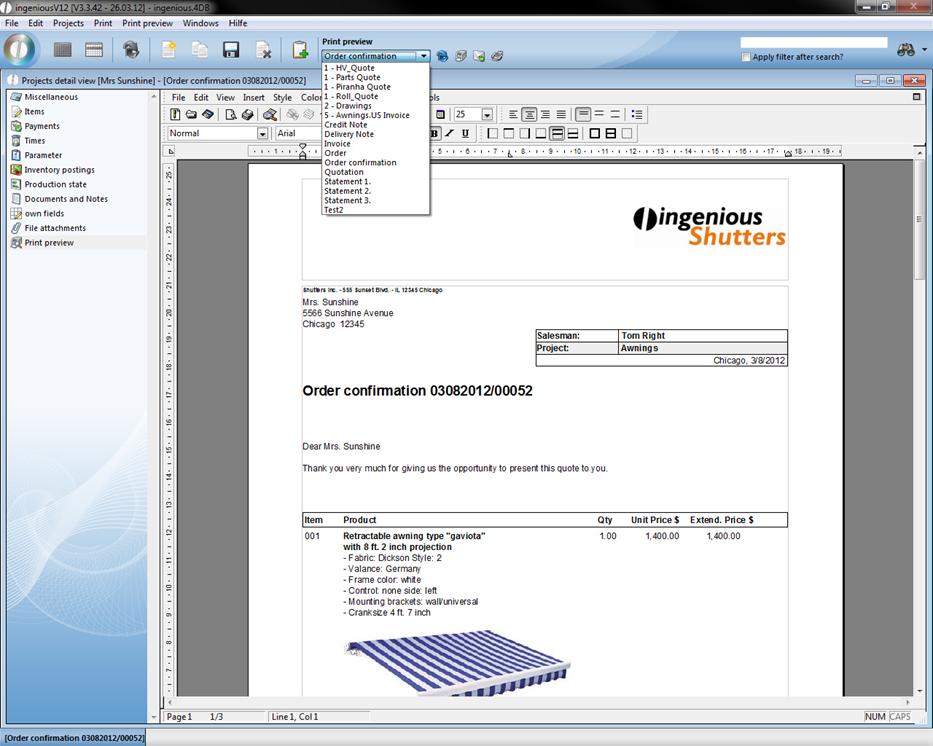Expand the font size dropdown showing 25
Image resolution: width=933 pixels, height=746 pixels.
point(487,115)
